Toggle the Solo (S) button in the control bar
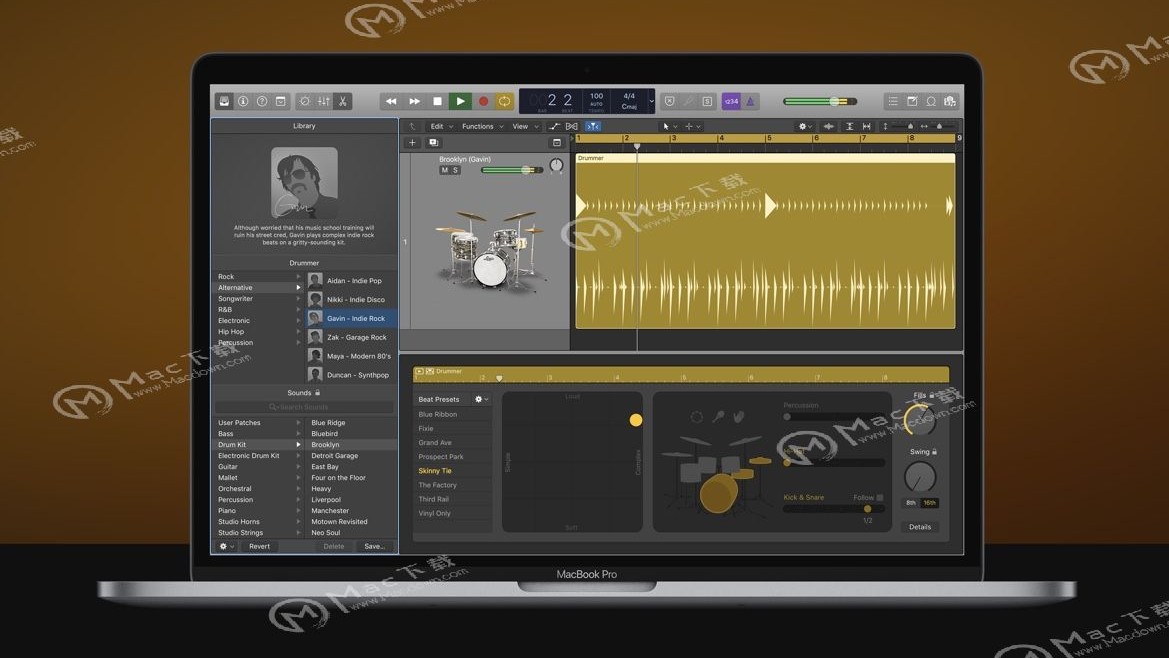Image resolution: width=1169 pixels, height=658 pixels. [x=708, y=101]
